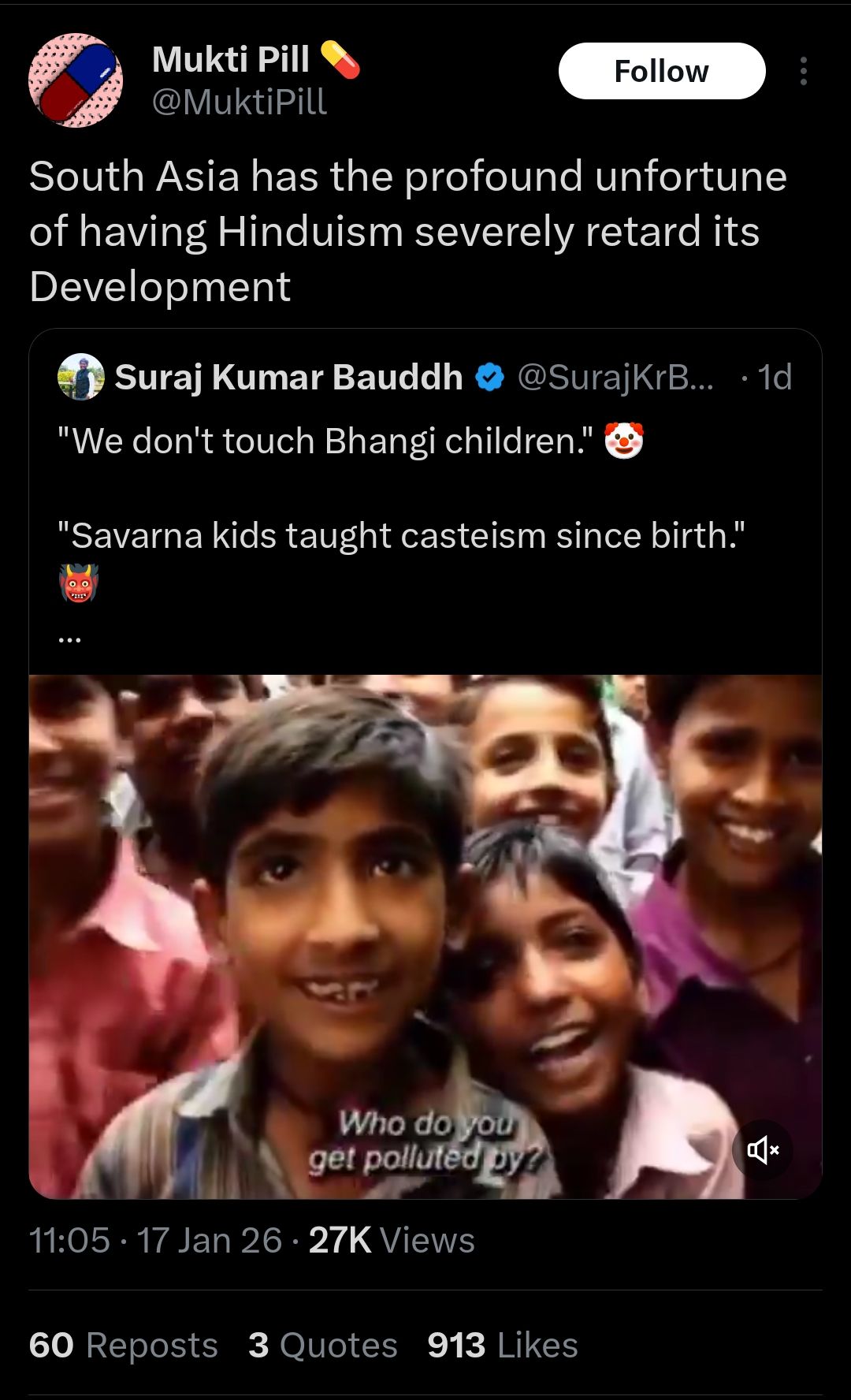Click the clown emoji in quoted tweet

click(x=624, y=441)
